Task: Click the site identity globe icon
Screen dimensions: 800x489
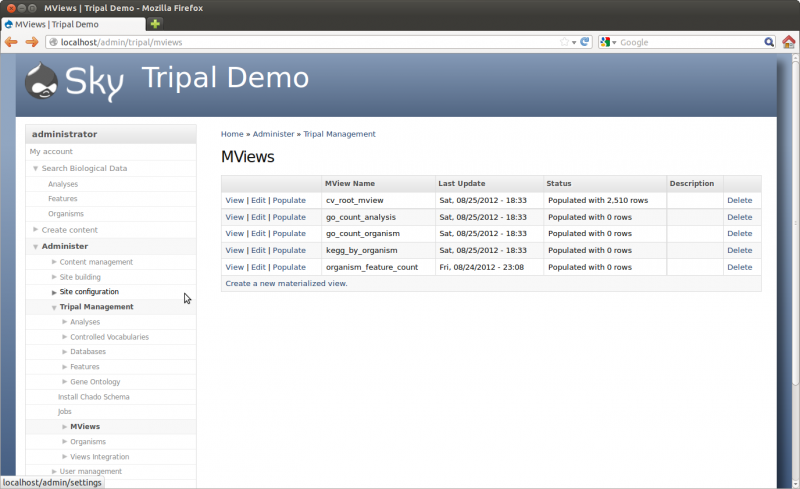Action: pos(53,42)
